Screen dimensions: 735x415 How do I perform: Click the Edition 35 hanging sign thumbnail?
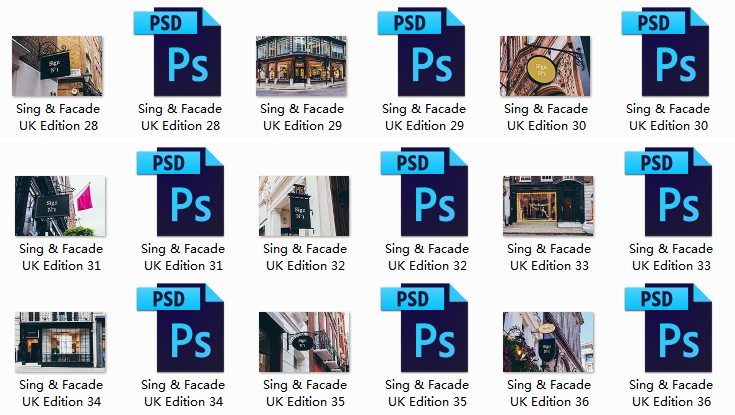304,341
